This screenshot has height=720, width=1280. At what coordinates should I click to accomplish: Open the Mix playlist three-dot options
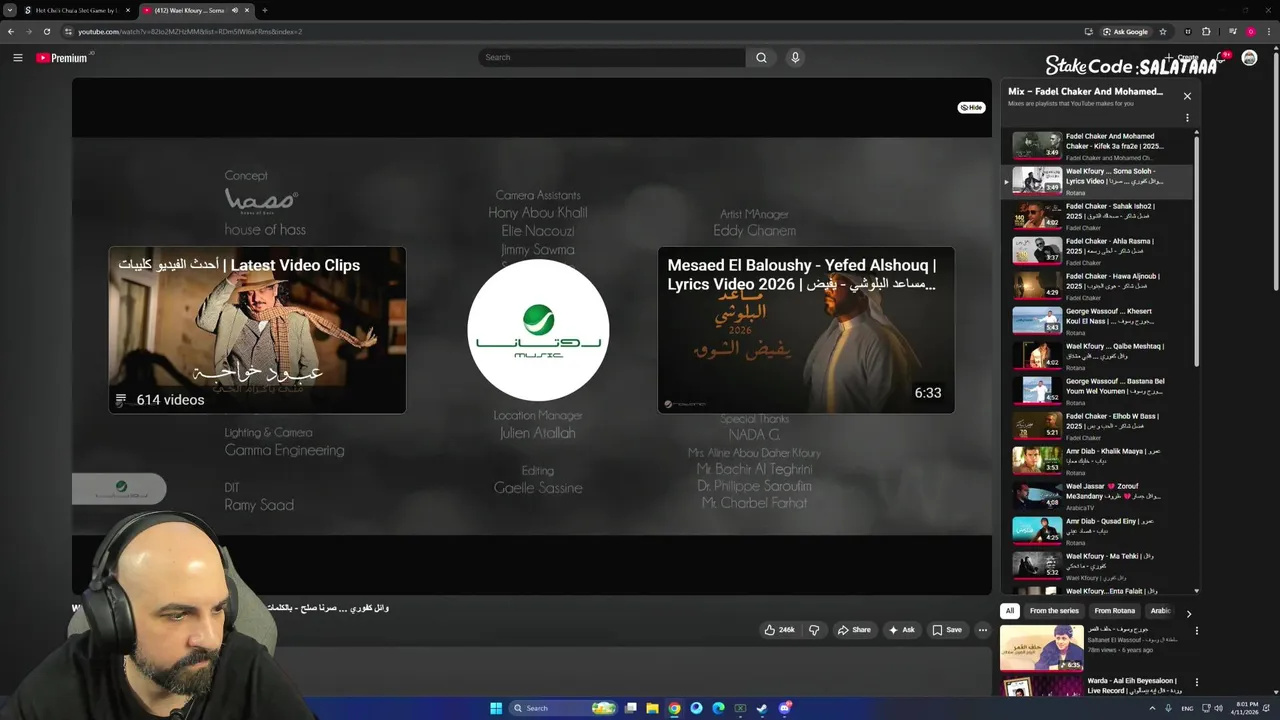[1187, 118]
